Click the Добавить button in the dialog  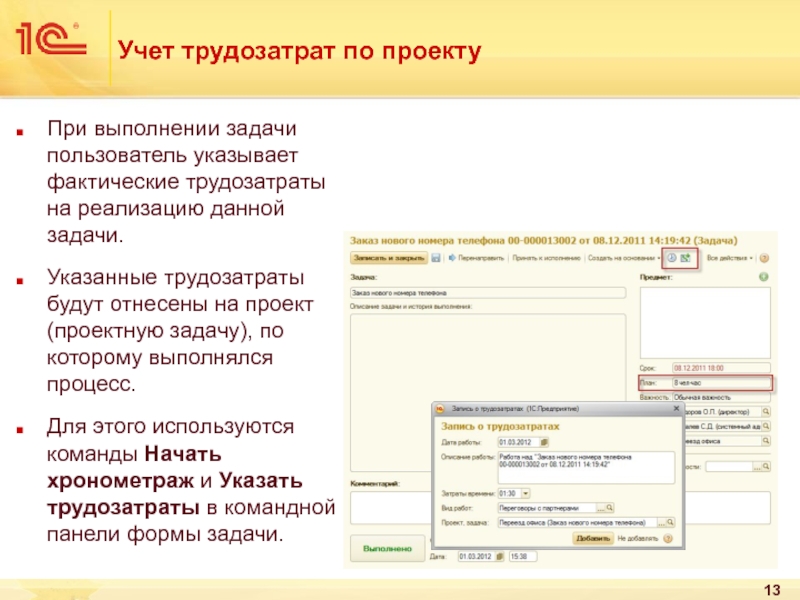pyautogui.click(x=593, y=538)
